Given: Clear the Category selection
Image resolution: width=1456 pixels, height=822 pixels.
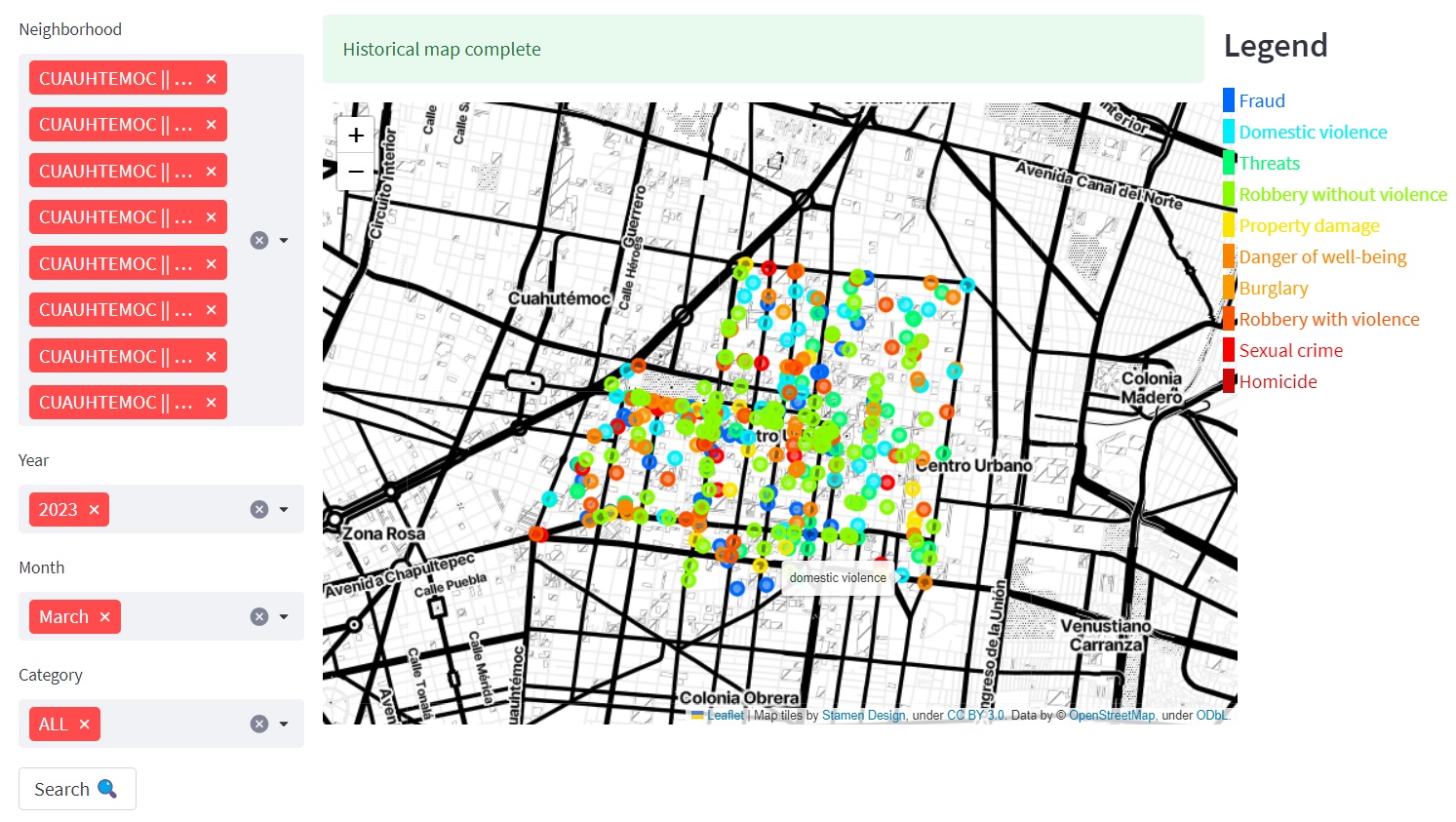Looking at the screenshot, I should tap(258, 724).
